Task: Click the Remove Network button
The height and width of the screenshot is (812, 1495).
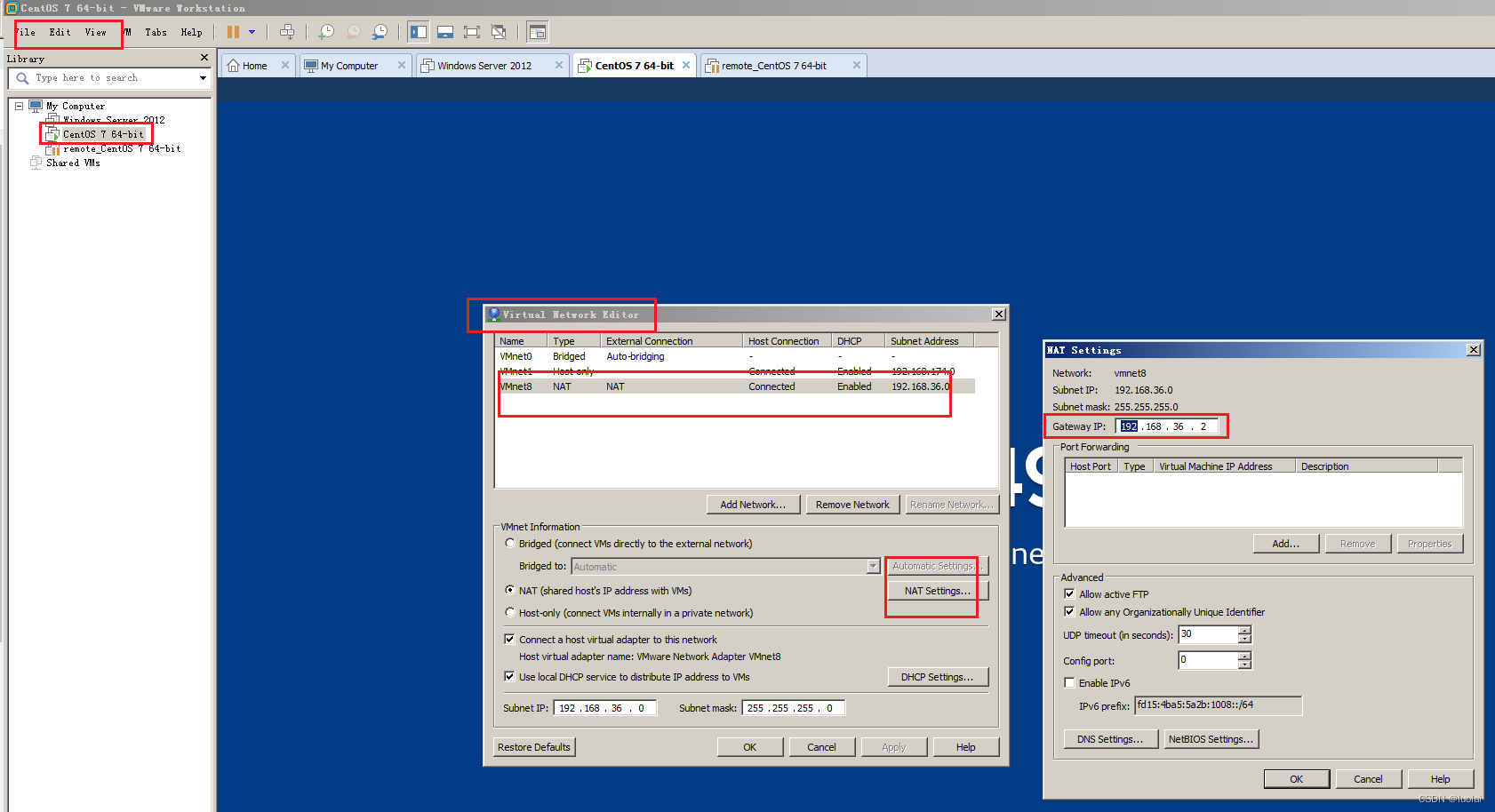Action: point(852,505)
